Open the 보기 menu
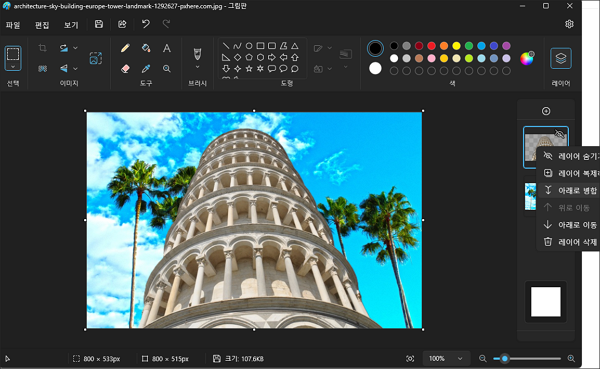 (71, 25)
